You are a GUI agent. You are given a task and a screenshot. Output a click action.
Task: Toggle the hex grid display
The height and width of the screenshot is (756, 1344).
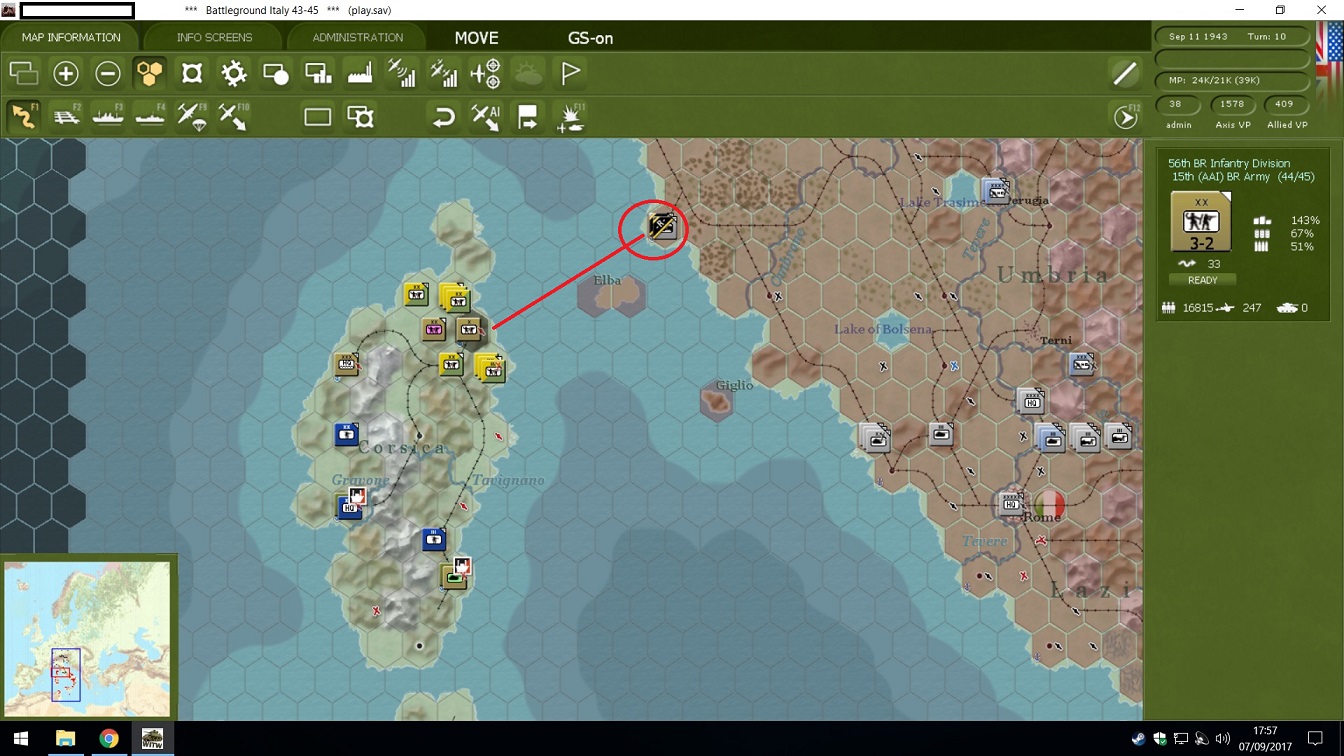(x=150, y=73)
